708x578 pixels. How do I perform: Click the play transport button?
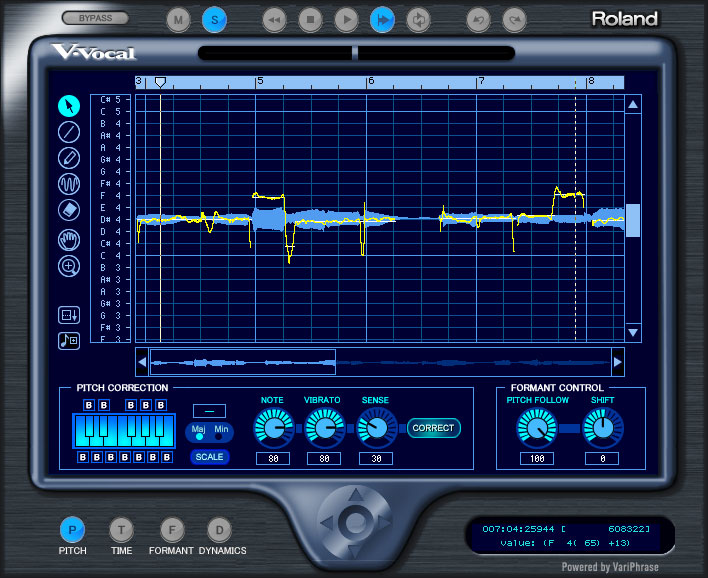coord(346,20)
